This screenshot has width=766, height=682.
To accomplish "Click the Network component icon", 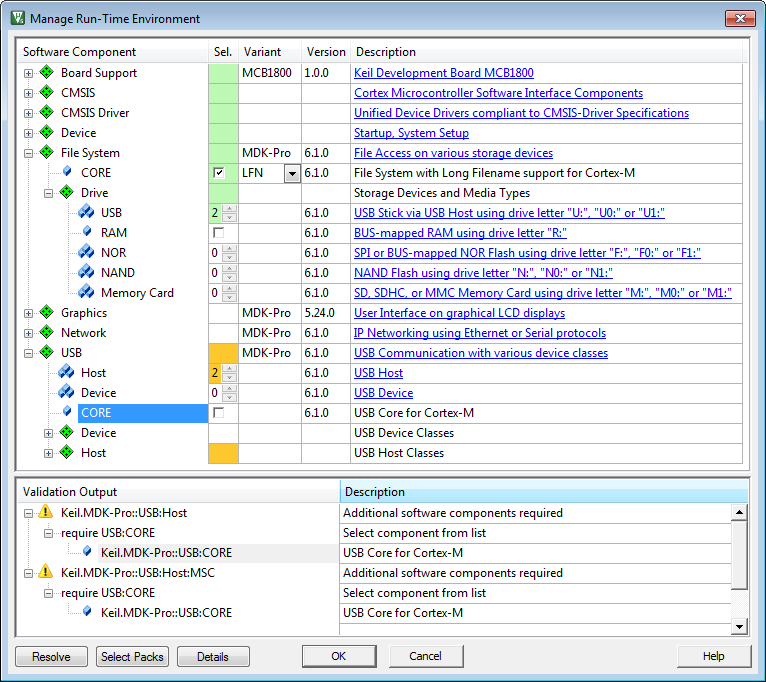I will 46,333.
